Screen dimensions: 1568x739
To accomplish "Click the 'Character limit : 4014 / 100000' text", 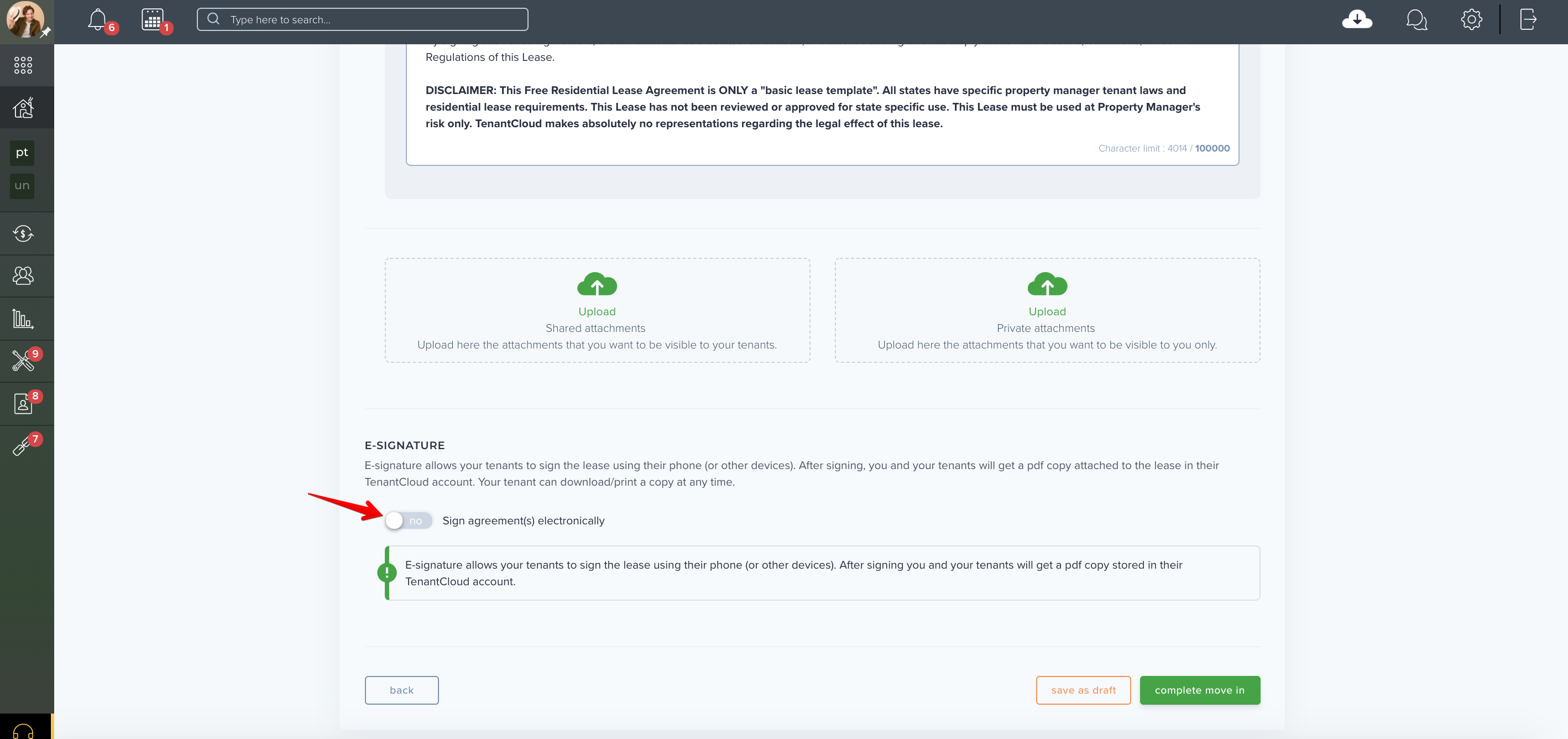I will (1163, 149).
